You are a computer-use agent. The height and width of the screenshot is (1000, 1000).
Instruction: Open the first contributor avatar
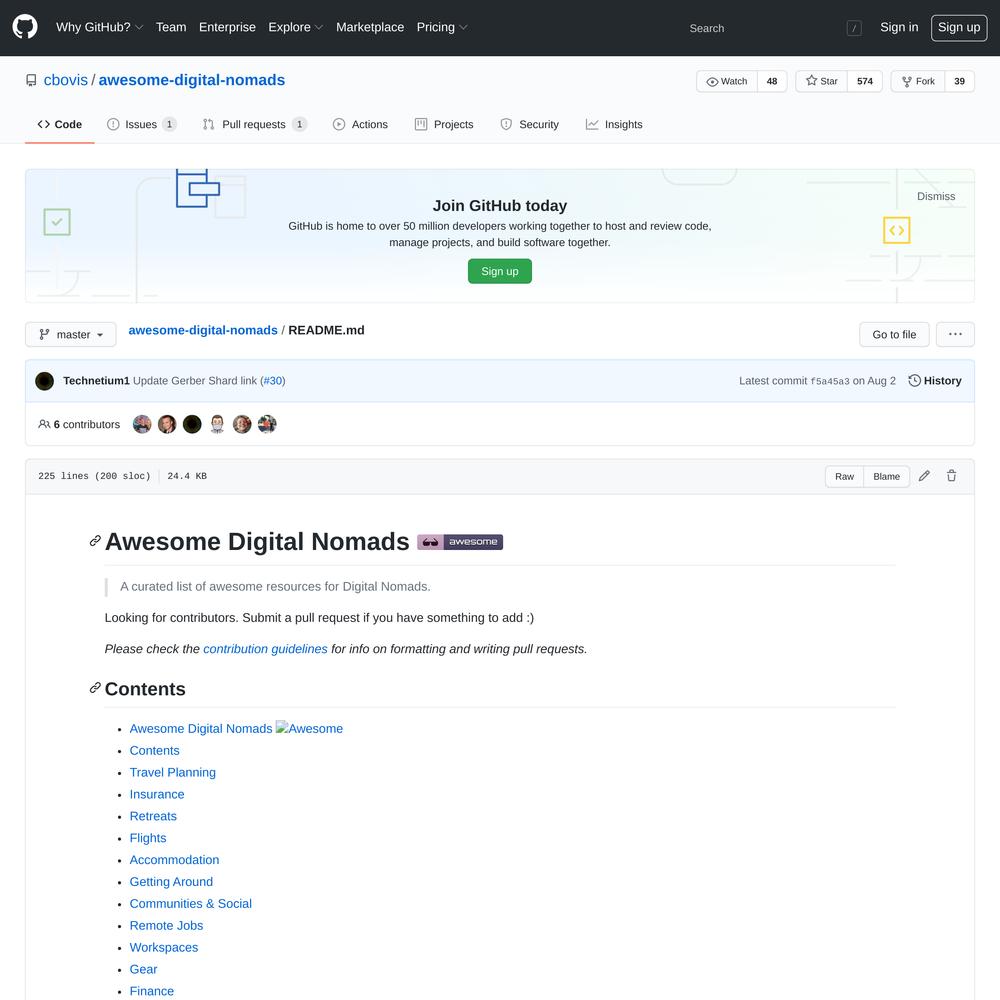click(x=142, y=424)
